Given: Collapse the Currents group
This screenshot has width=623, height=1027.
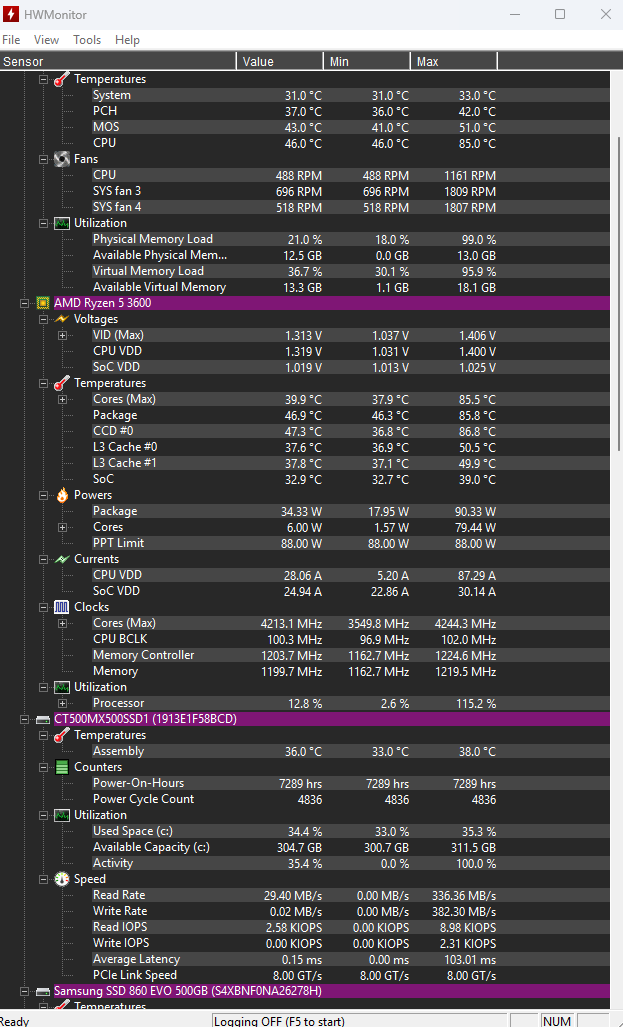Looking at the screenshot, I should tap(43, 559).
